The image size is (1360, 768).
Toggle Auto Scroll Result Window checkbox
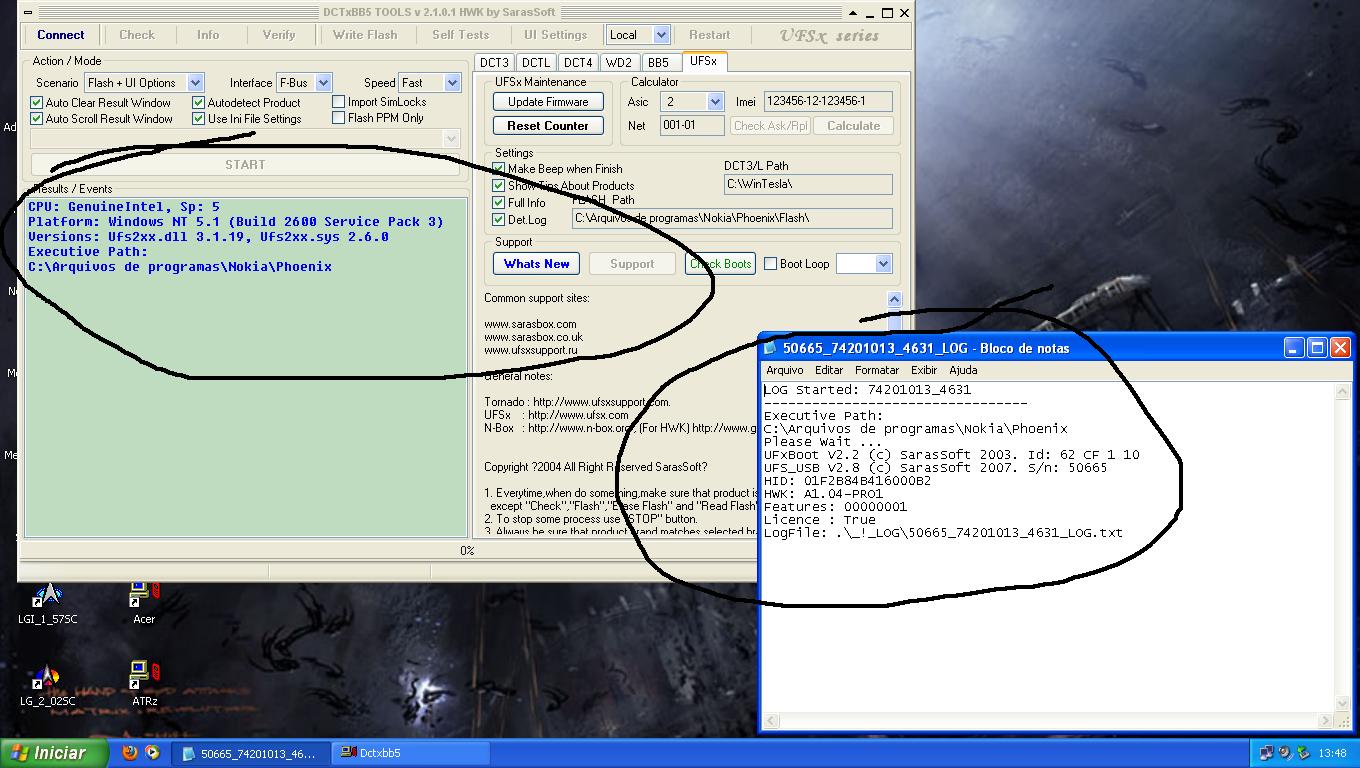click(x=37, y=119)
